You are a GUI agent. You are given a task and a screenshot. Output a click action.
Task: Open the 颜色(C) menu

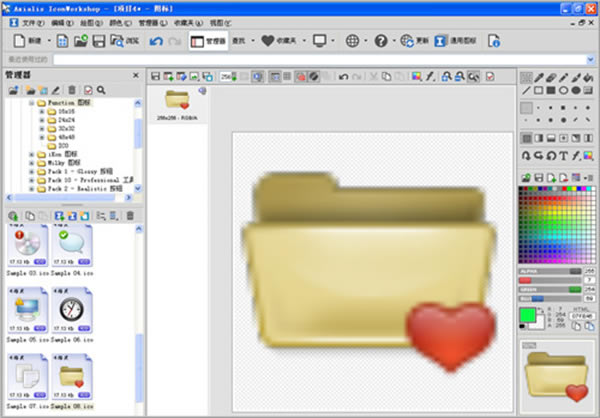coord(120,23)
